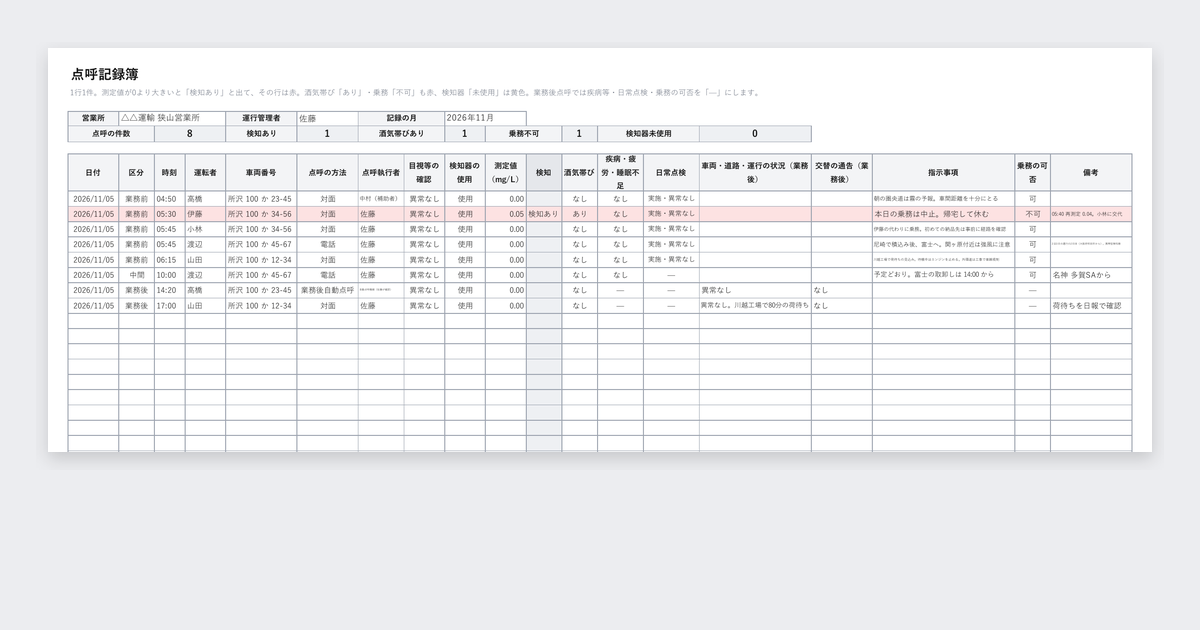Click the 目視等の確認 column header
The height and width of the screenshot is (630, 1200).
(x=424, y=172)
